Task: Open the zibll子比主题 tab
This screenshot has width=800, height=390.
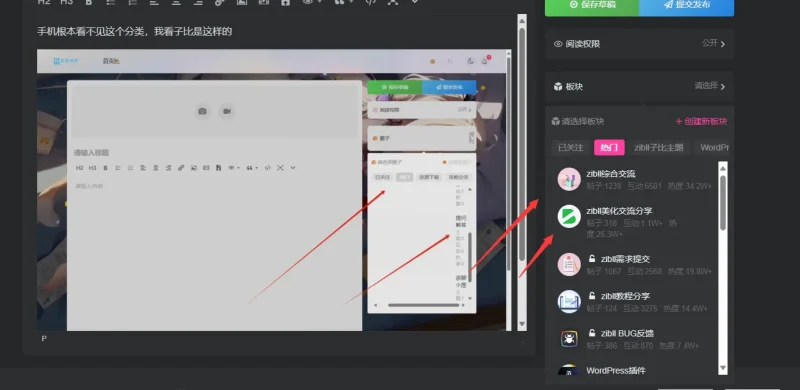Action: click(659, 148)
